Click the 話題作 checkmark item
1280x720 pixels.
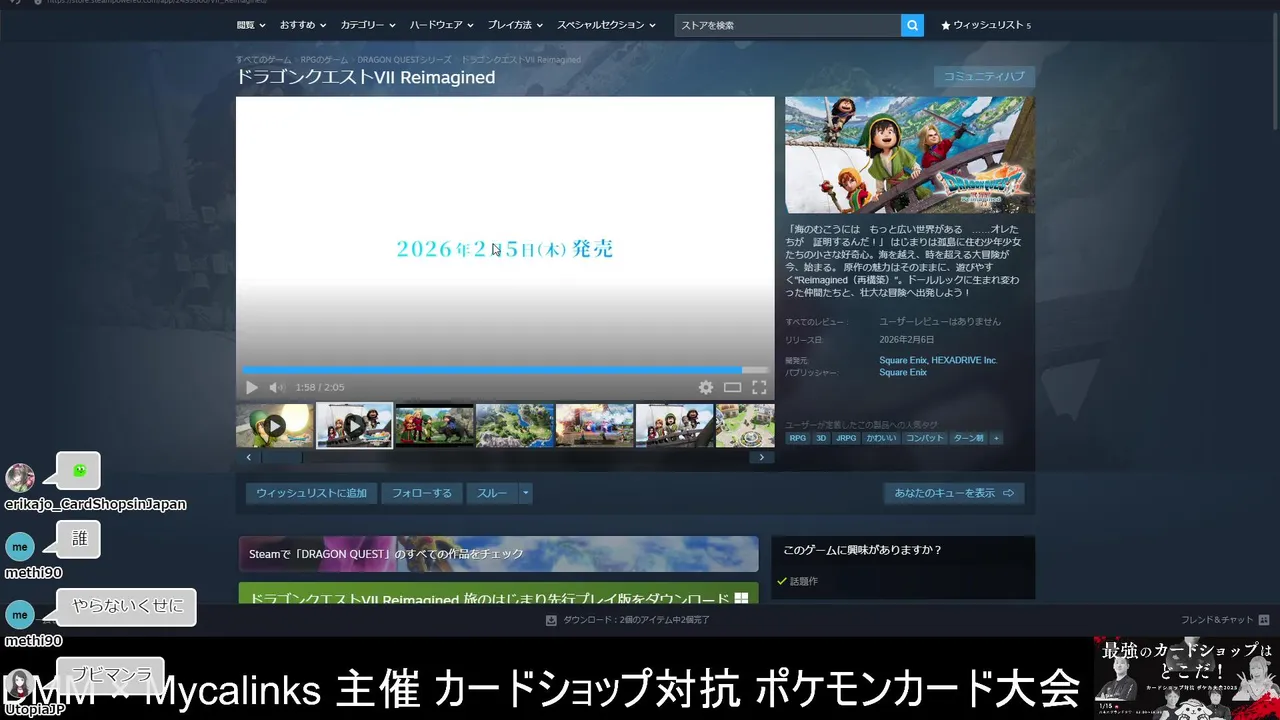(x=797, y=581)
